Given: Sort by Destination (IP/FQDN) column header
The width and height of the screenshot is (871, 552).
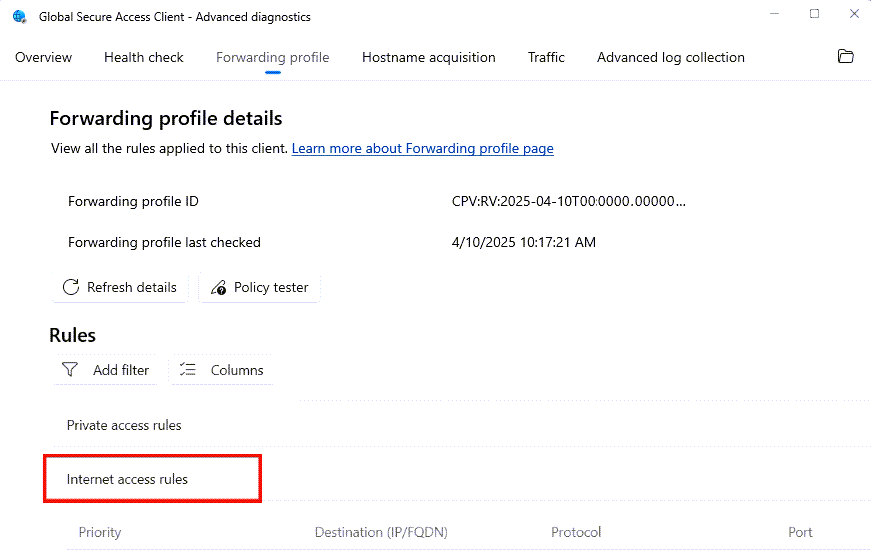Looking at the screenshot, I should click(381, 532).
